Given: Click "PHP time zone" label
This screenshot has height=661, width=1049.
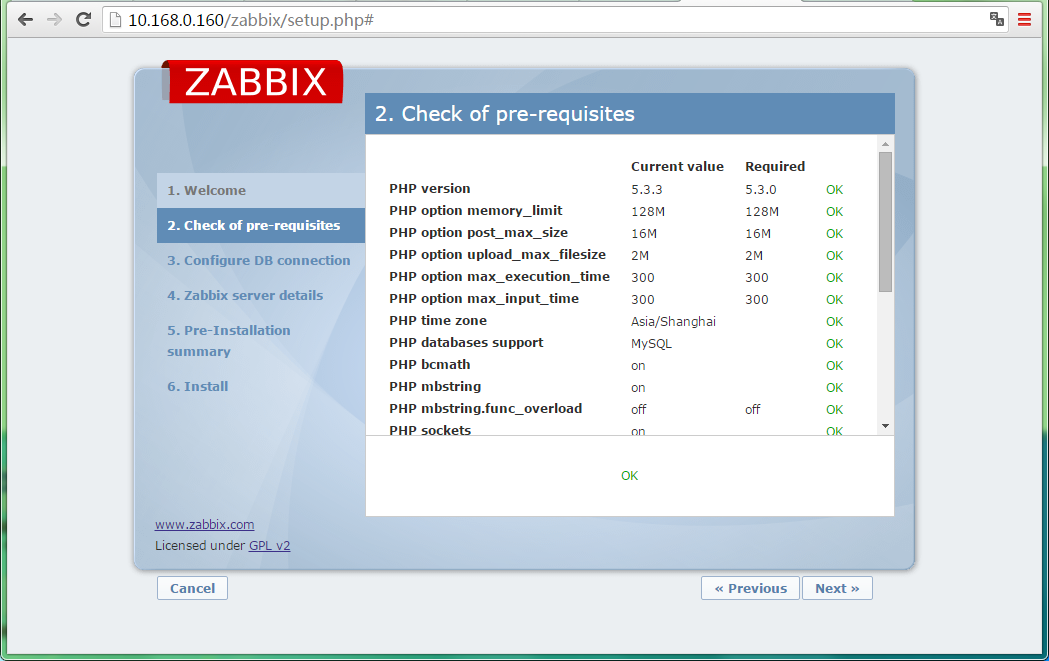Looking at the screenshot, I should (438, 320).
